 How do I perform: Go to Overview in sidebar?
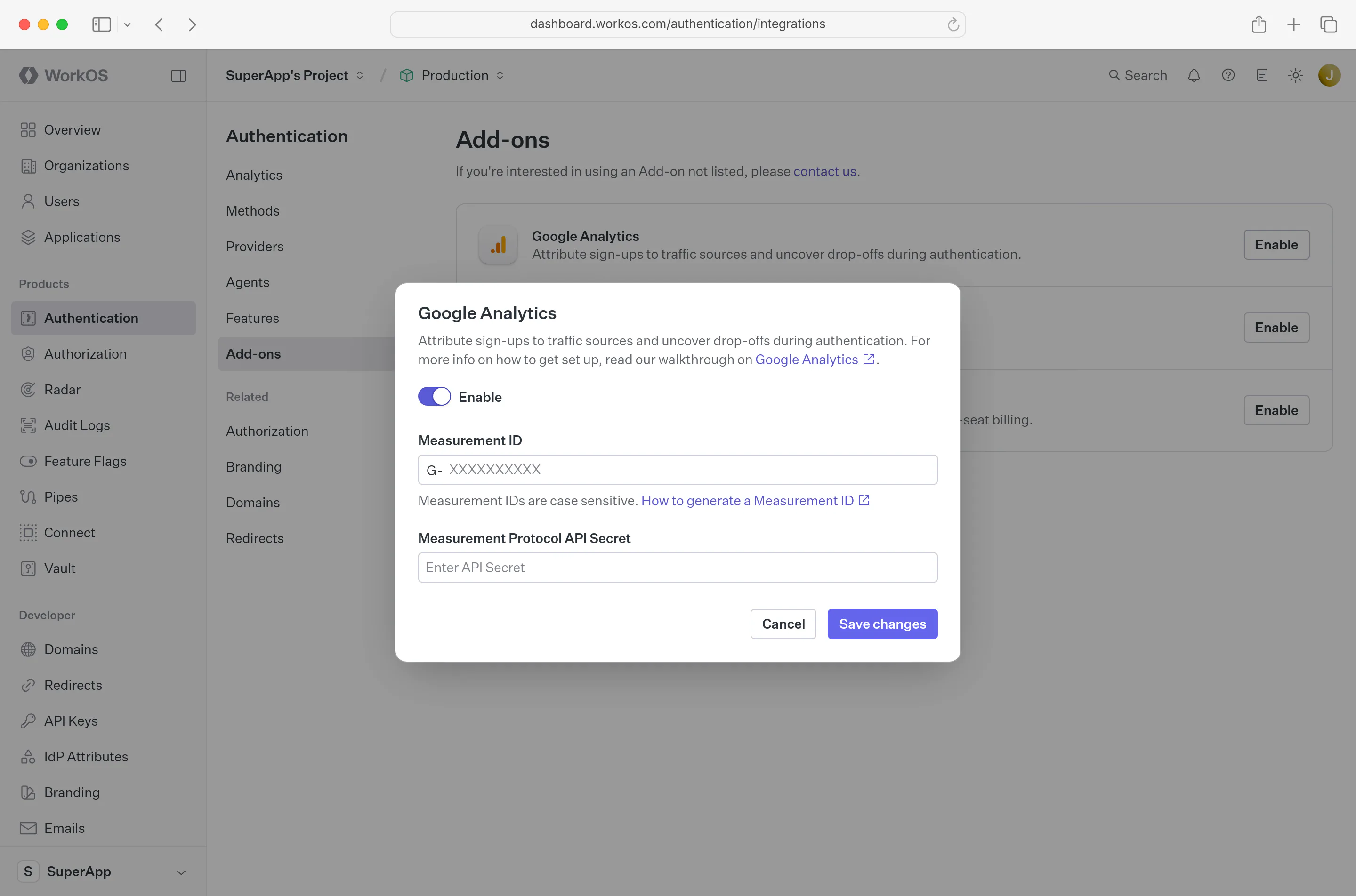104,130
